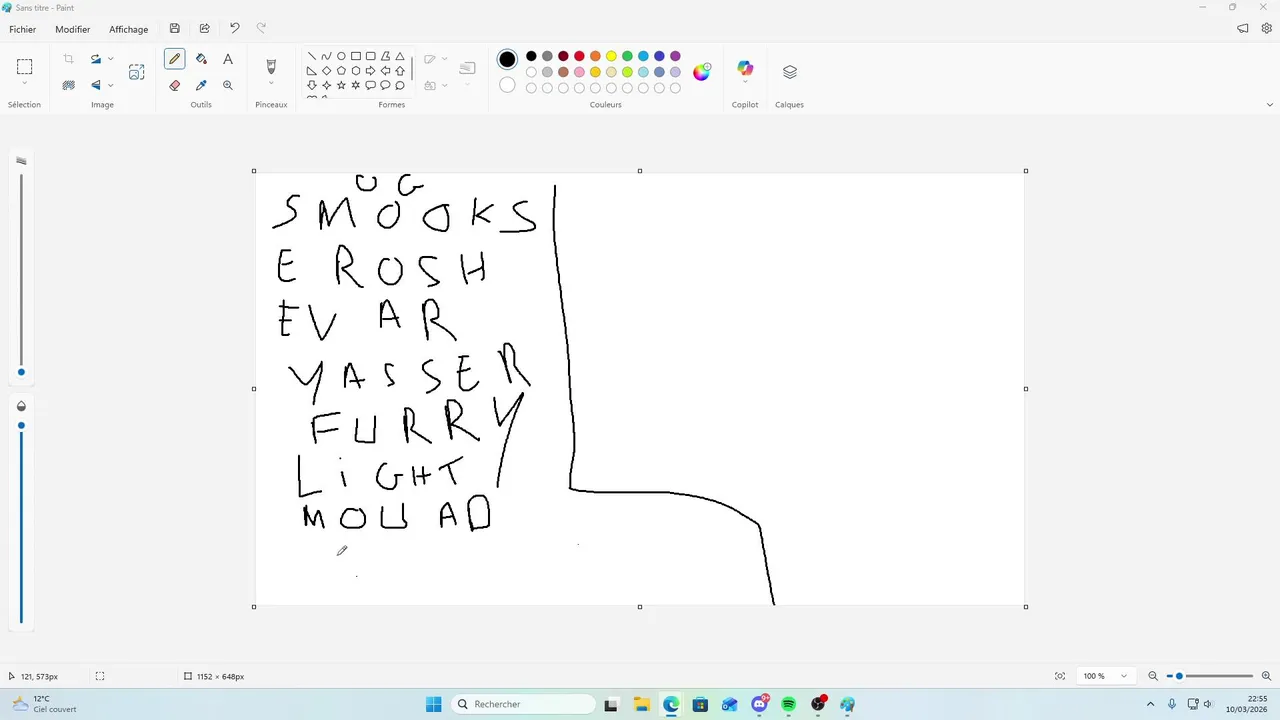Click the Zoom out minus icon
Viewport: 1280px width, 720px height.
pos(1153,676)
